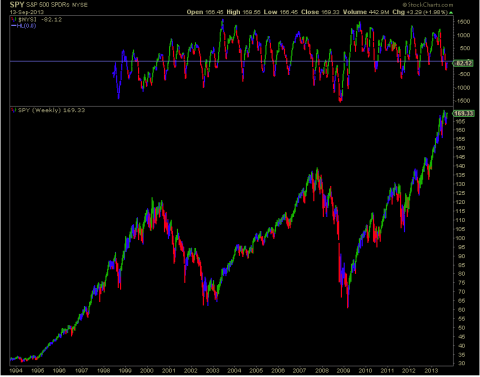
Task: Click the Close price label in header
Action: (310, 12)
